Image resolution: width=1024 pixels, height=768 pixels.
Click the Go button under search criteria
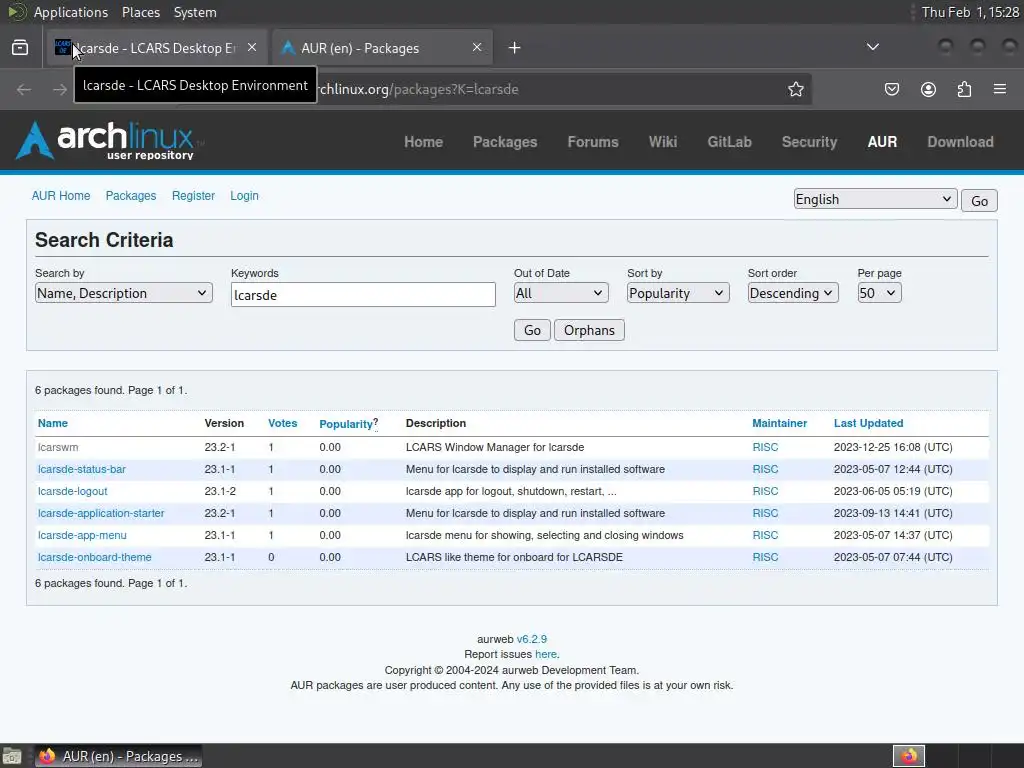(x=532, y=330)
